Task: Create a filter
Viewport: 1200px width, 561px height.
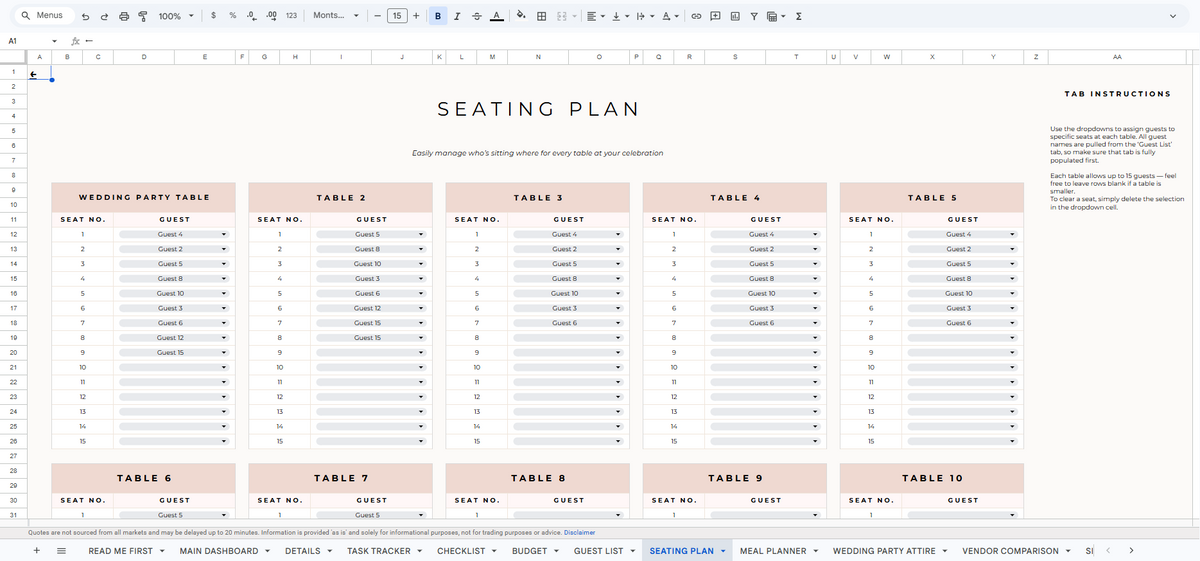Action: 754,16
